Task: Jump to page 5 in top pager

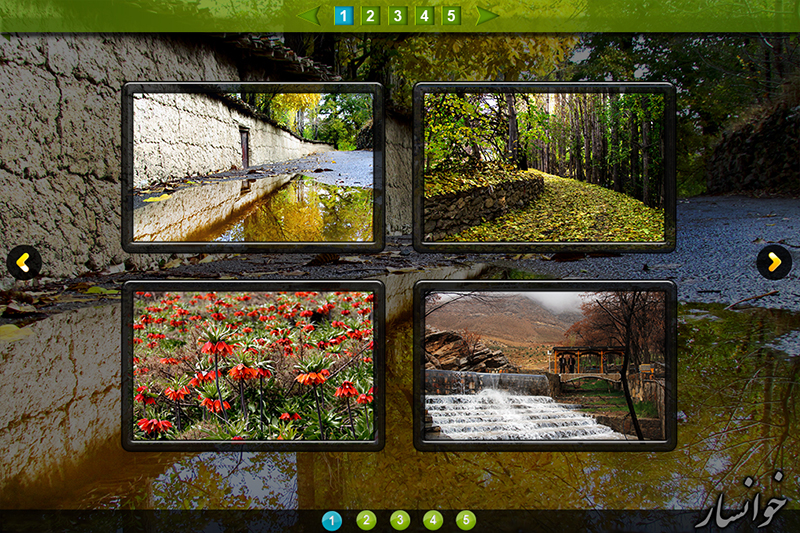Action: (x=451, y=15)
